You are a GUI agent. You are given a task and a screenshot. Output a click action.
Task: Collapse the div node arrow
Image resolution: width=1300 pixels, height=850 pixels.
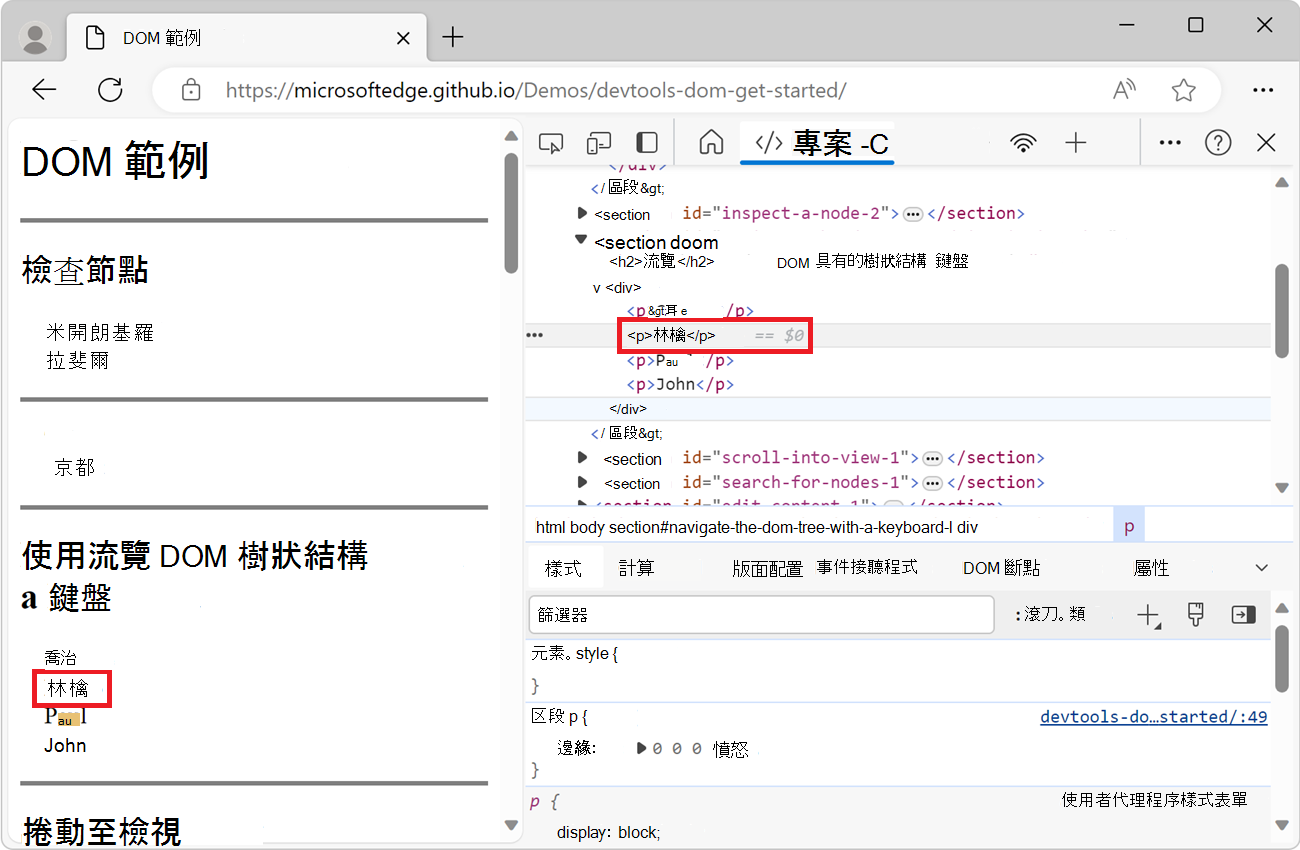(597, 288)
